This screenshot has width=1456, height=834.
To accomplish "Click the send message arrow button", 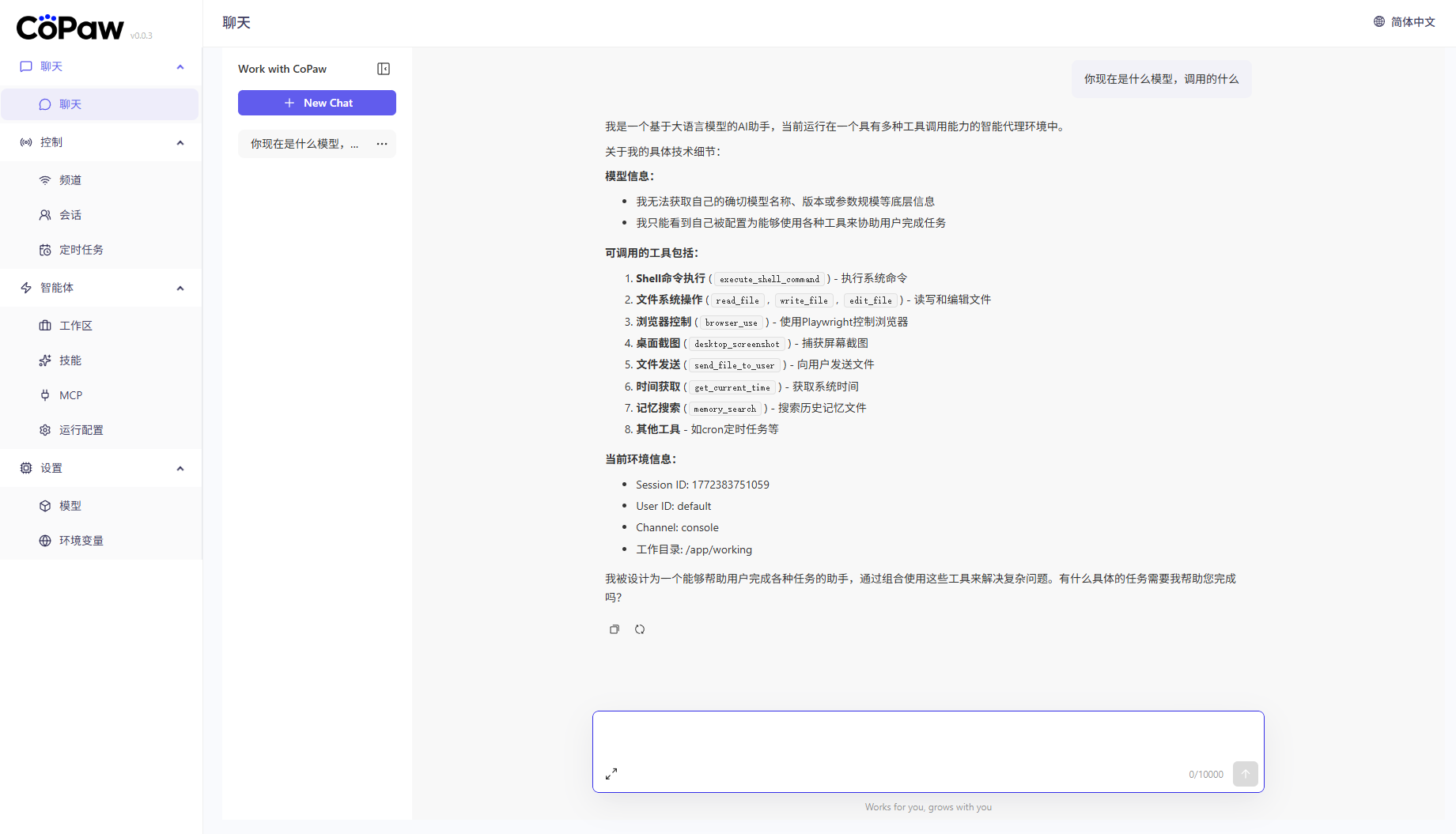I will coord(1245,774).
